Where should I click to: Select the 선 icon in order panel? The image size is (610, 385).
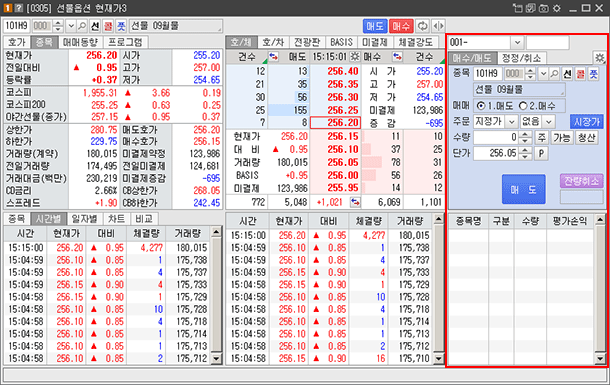(567, 74)
